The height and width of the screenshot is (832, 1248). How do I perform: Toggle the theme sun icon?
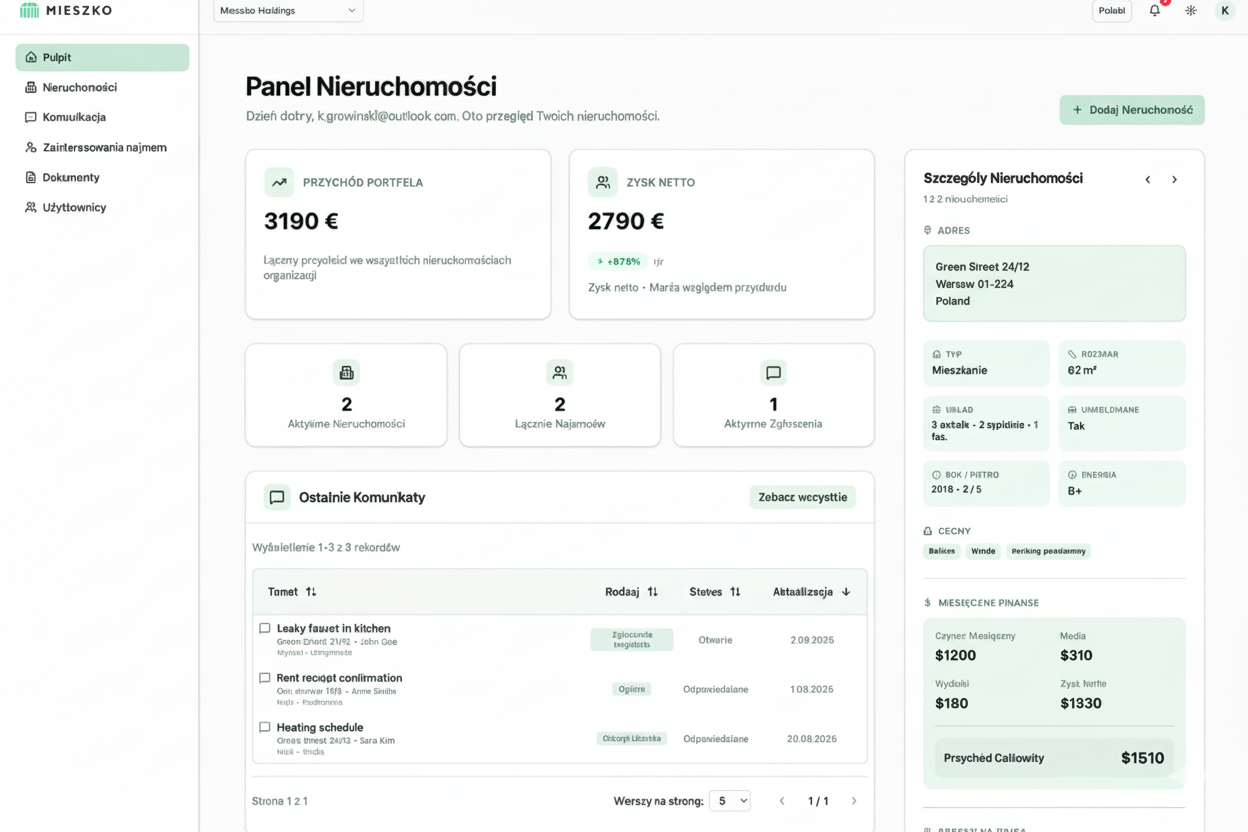coord(1191,11)
